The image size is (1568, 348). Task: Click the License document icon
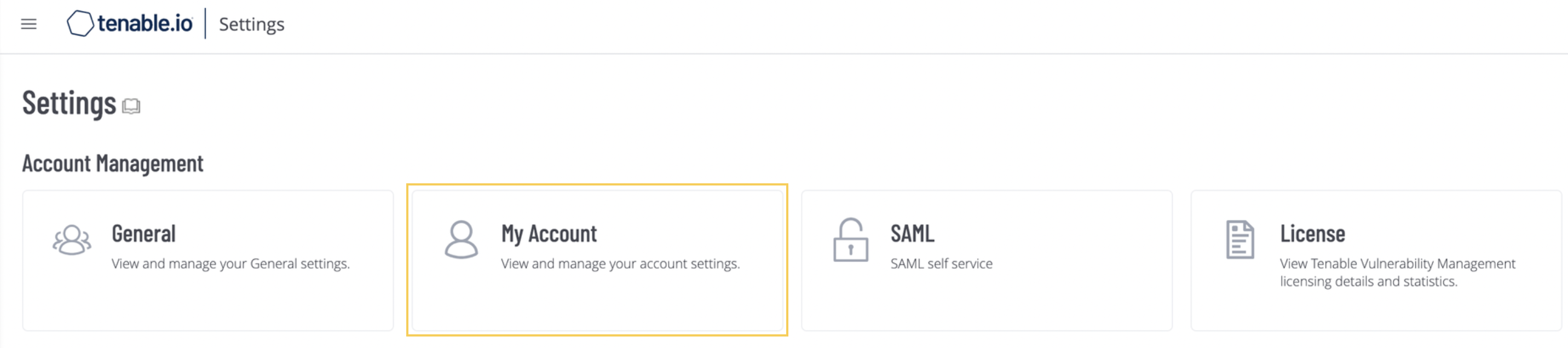1240,240
